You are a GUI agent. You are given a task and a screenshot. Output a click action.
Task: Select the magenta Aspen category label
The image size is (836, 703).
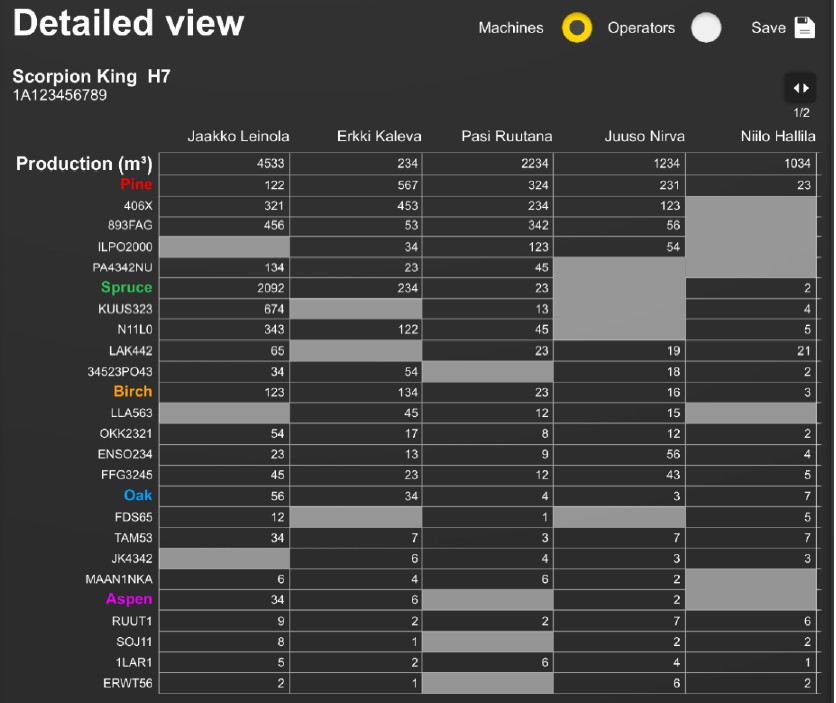pyautogui.click(x=129, y=599)
